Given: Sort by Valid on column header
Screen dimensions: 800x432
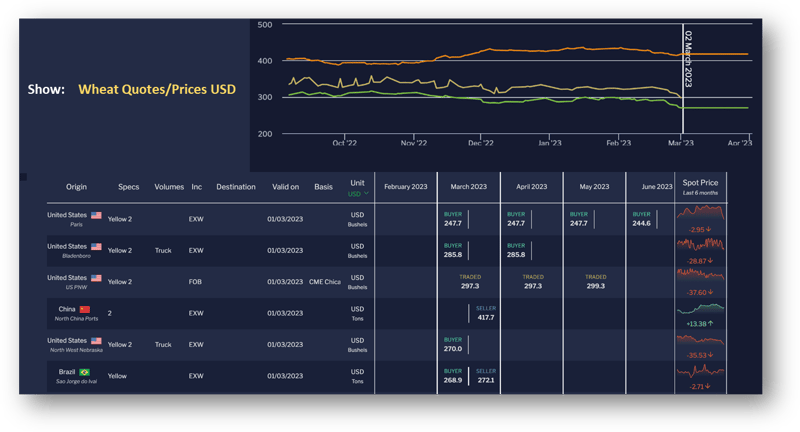Looking at the screenshot, I should 285,187.
